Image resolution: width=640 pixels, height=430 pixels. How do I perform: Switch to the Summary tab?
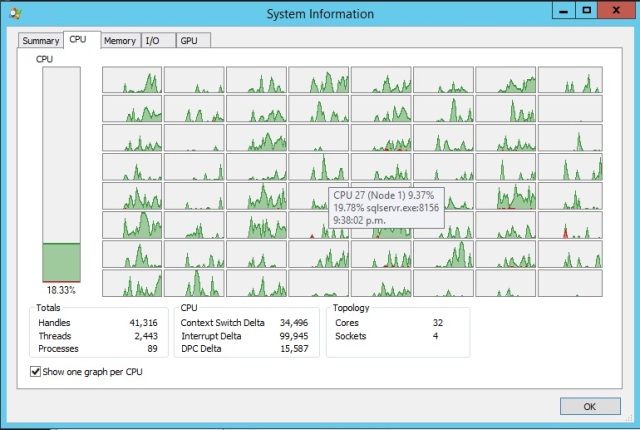(x=41, y=41)
